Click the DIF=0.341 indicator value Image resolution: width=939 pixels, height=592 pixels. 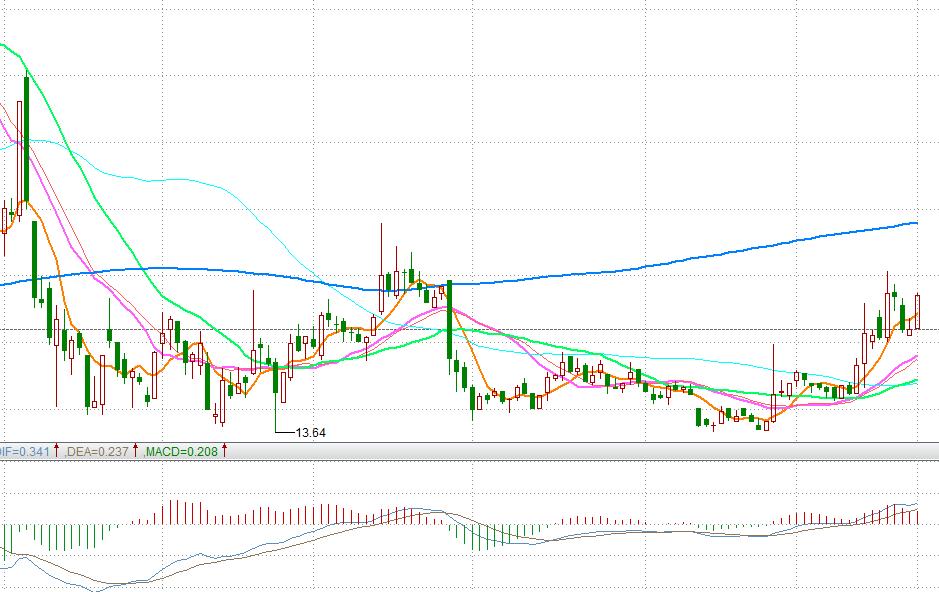click(24, 451)
